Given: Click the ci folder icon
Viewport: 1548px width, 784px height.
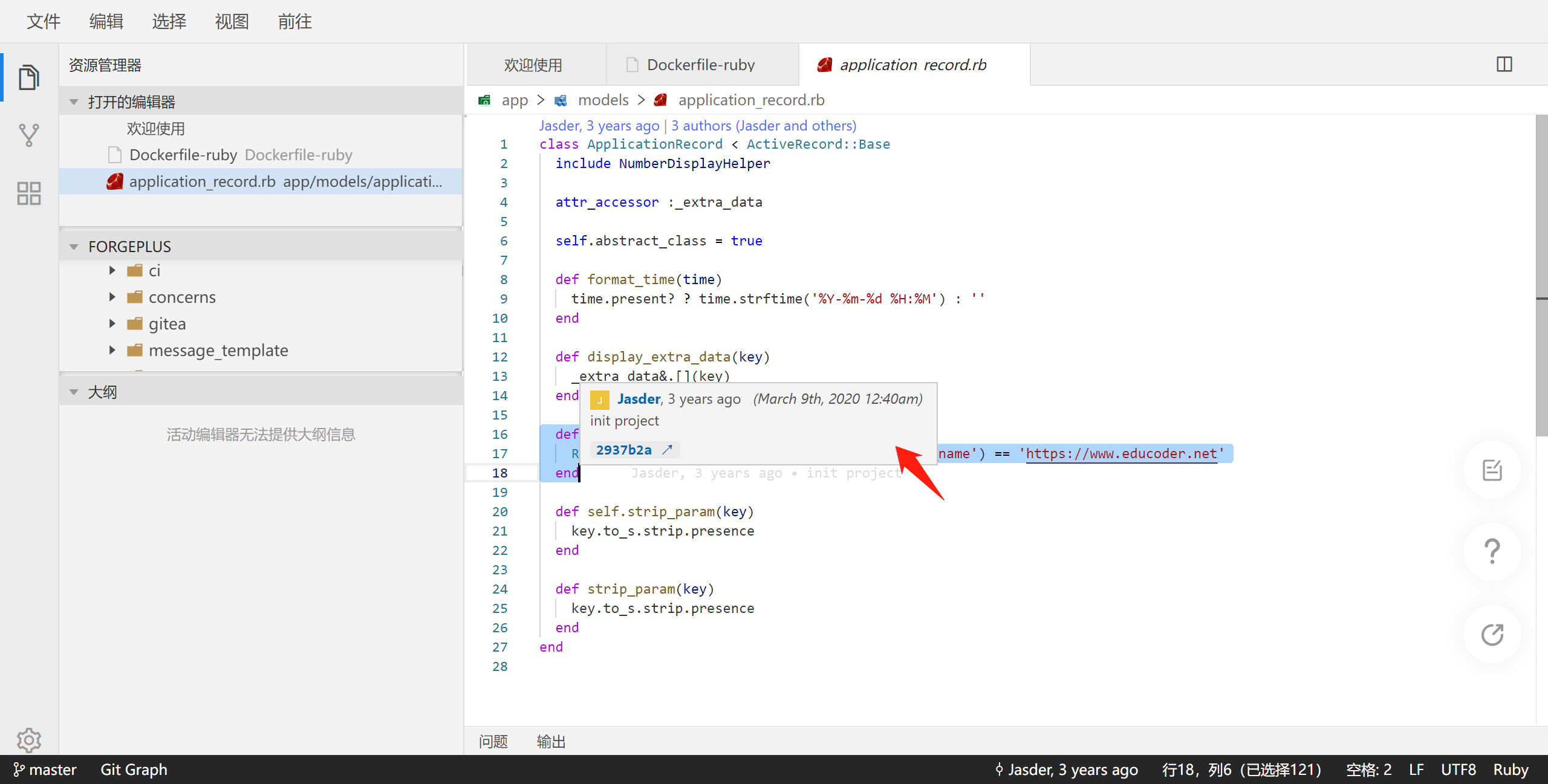Looking at the screenshot, I should click(135, 270).
